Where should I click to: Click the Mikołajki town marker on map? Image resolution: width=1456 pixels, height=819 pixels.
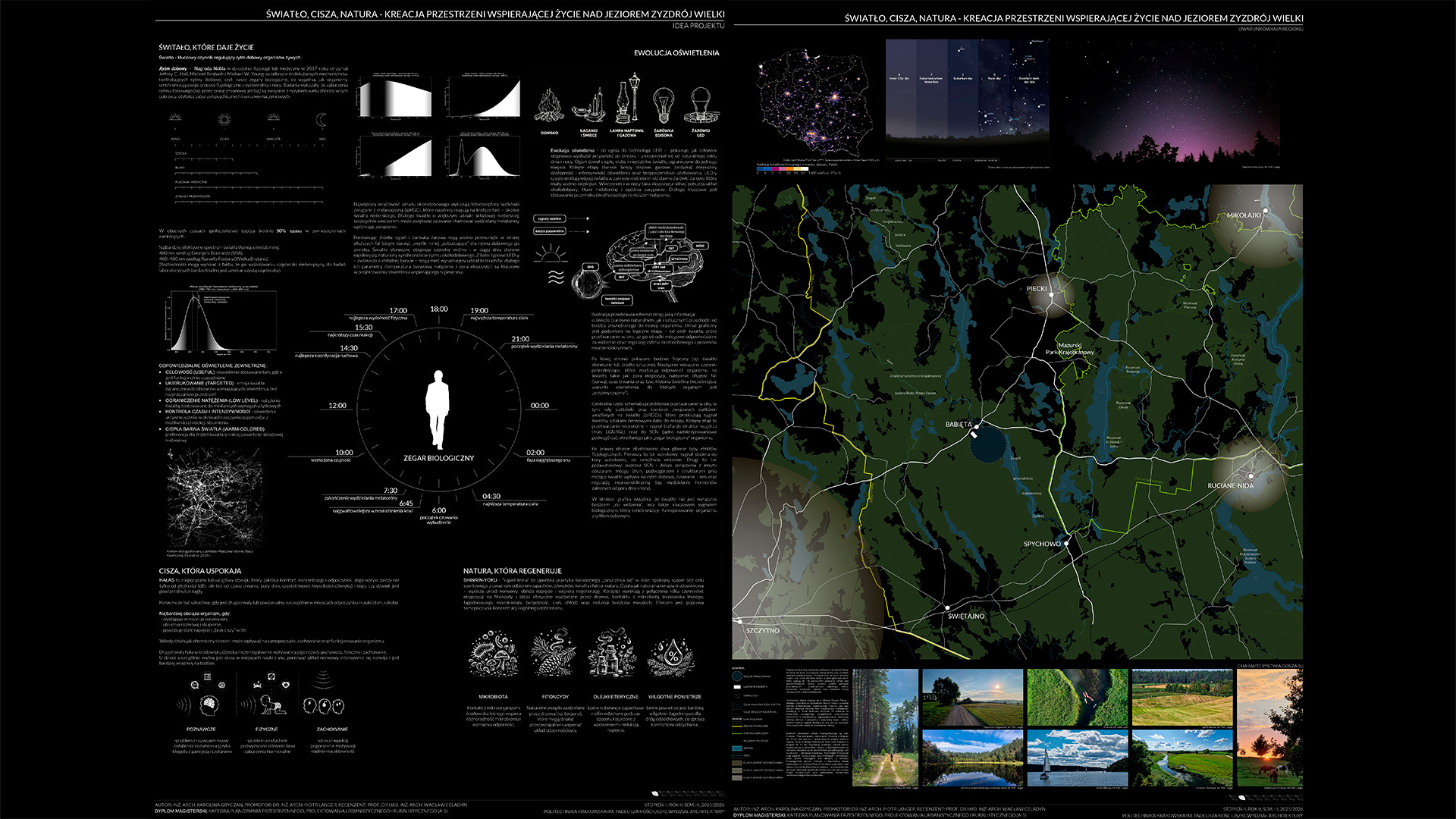[x=1266, y=212]
